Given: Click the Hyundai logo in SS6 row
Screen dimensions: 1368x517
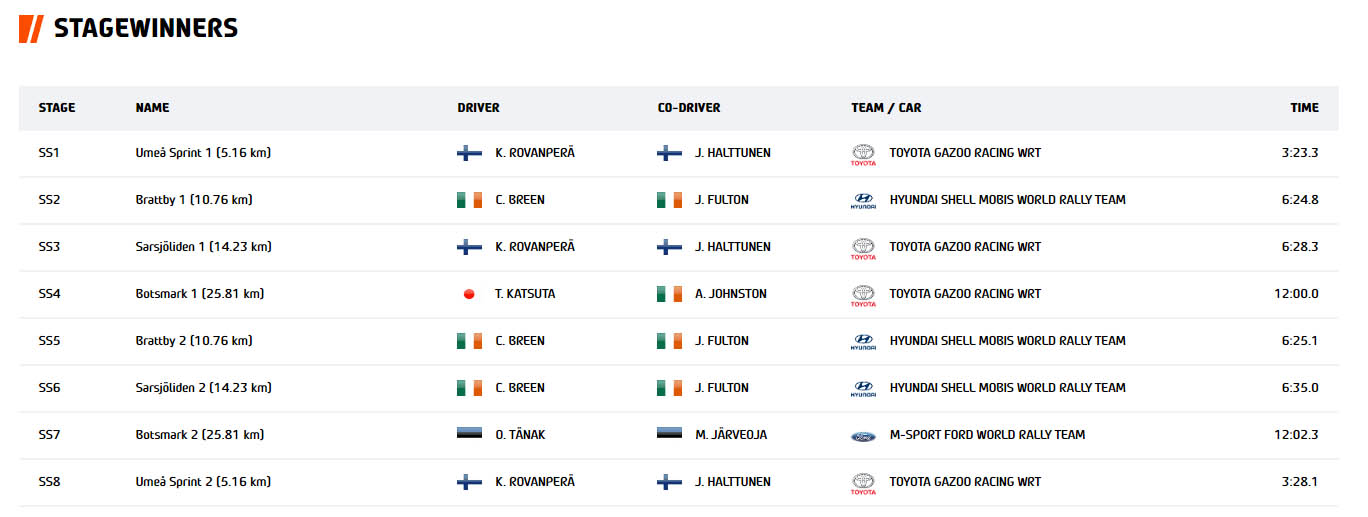Looking at the screenshot, I should point(862,389).
